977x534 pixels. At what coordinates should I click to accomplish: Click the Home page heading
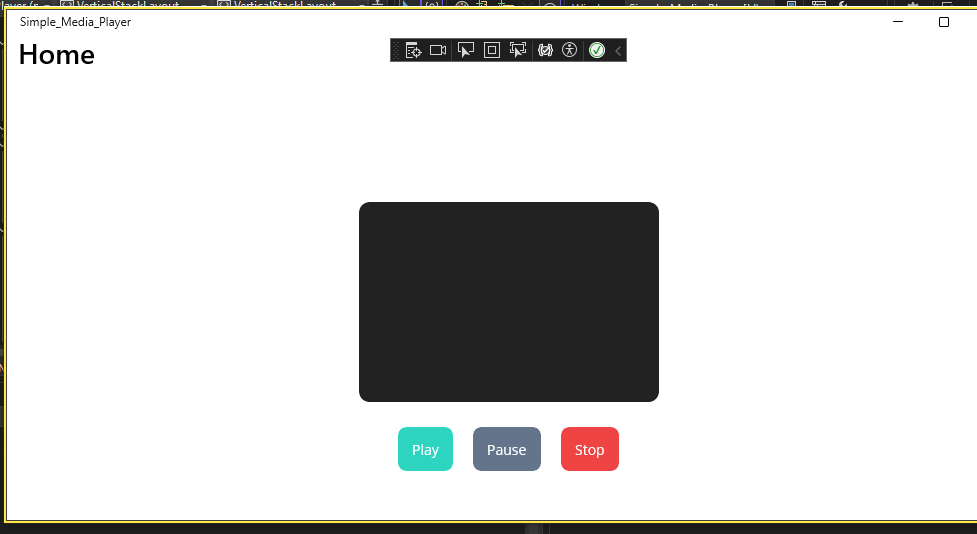click(x=57, y=55)
